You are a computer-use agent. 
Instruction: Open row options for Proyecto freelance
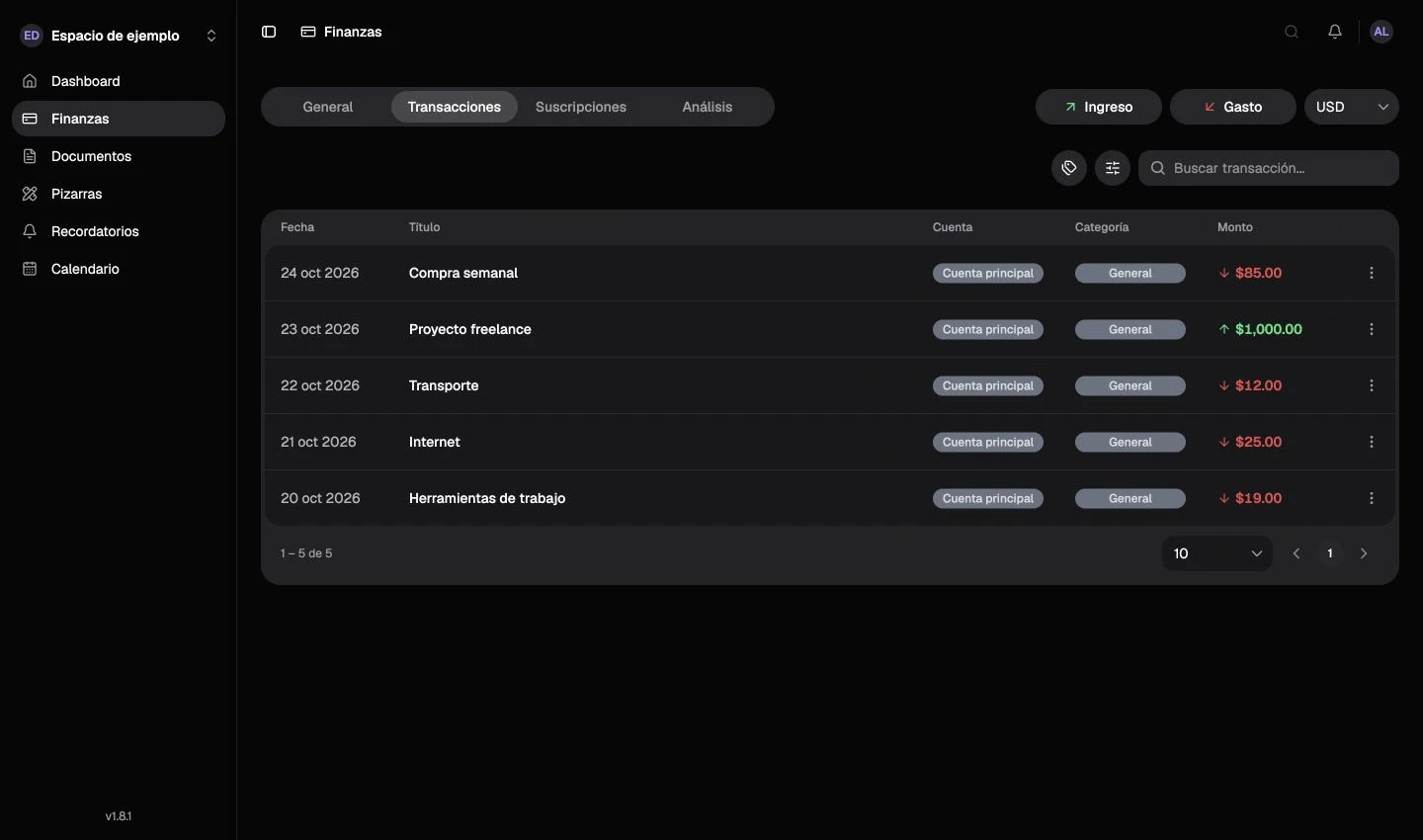pyautogui.click(x=1372, y=329)
